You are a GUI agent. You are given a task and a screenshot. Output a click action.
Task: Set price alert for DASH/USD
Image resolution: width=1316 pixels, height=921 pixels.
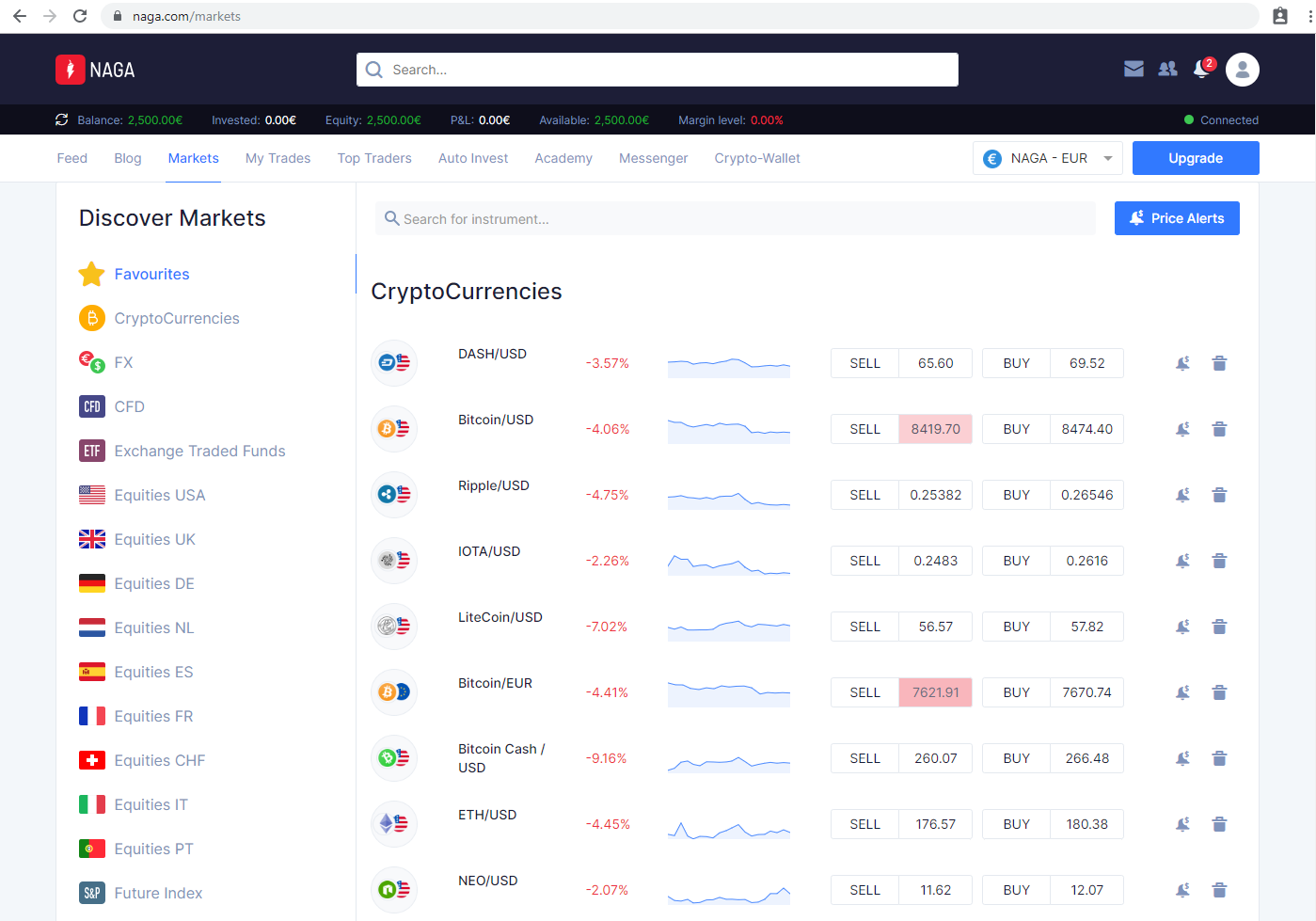pyautogui.click(x=1183, y=363)
